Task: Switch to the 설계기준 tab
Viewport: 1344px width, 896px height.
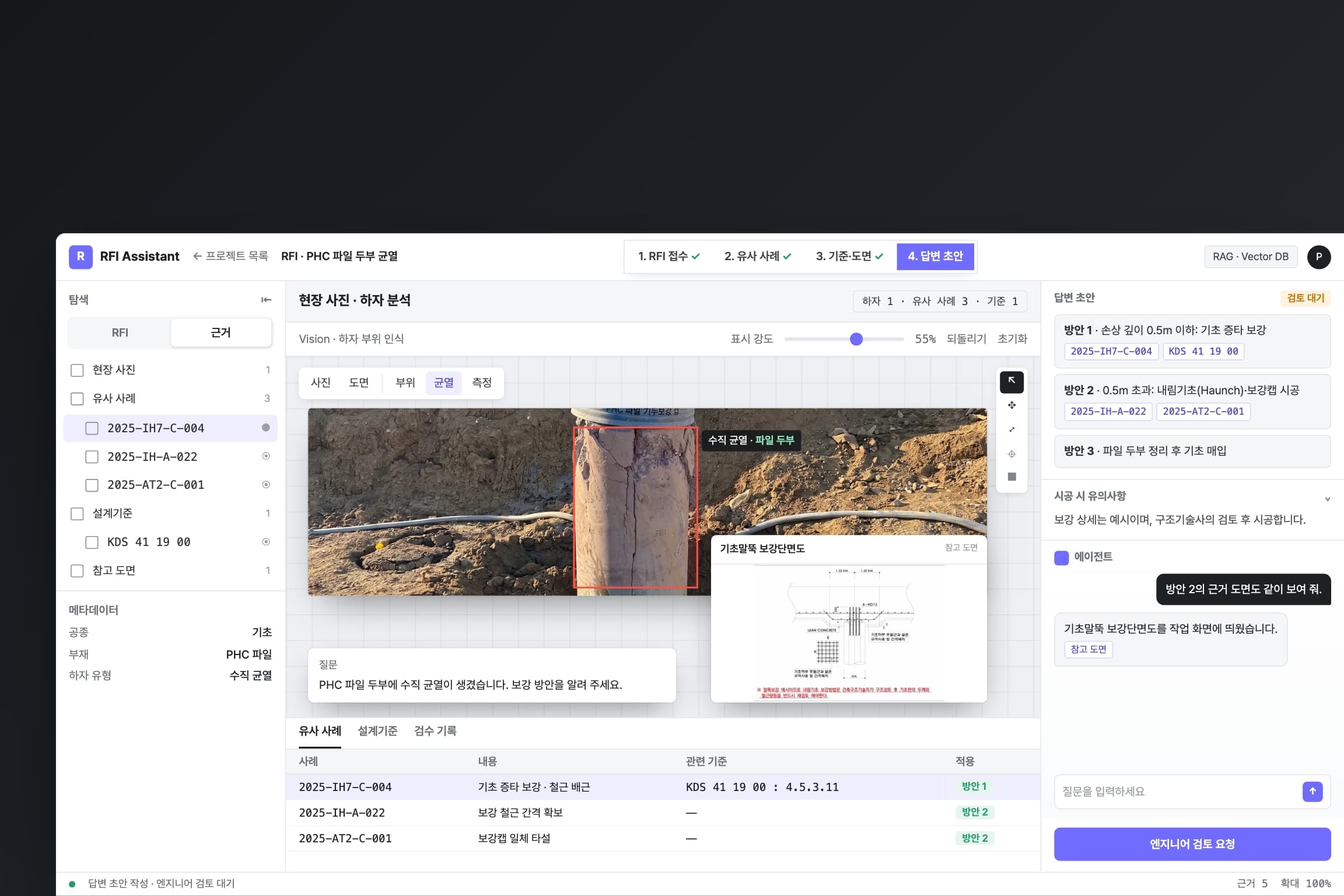Action: click(x=377, y=731)
